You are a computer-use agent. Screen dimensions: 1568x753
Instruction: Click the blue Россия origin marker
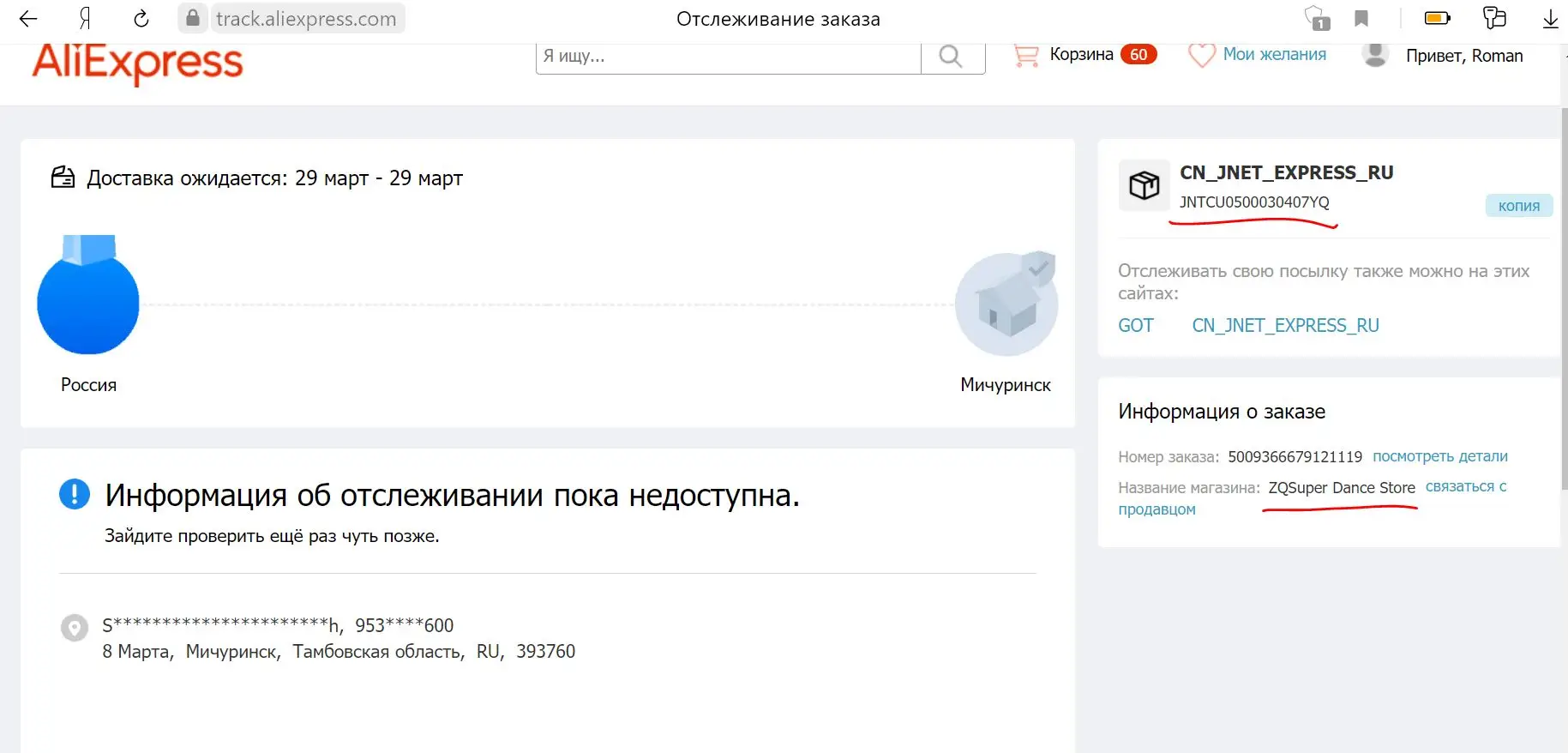click(x=88, y=296)
